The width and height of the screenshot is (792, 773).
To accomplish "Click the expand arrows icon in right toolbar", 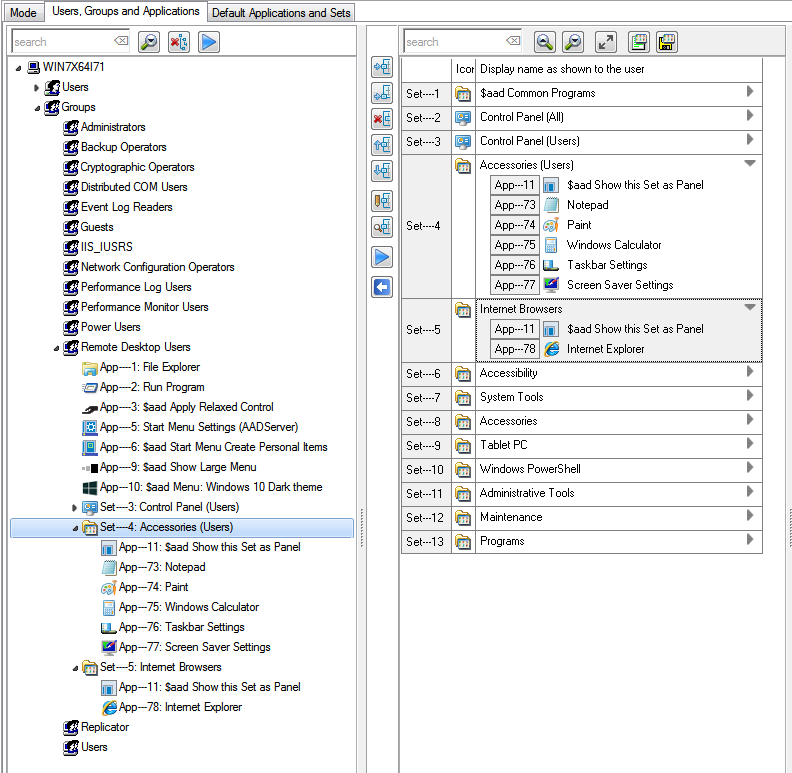I will coord(605,42).
